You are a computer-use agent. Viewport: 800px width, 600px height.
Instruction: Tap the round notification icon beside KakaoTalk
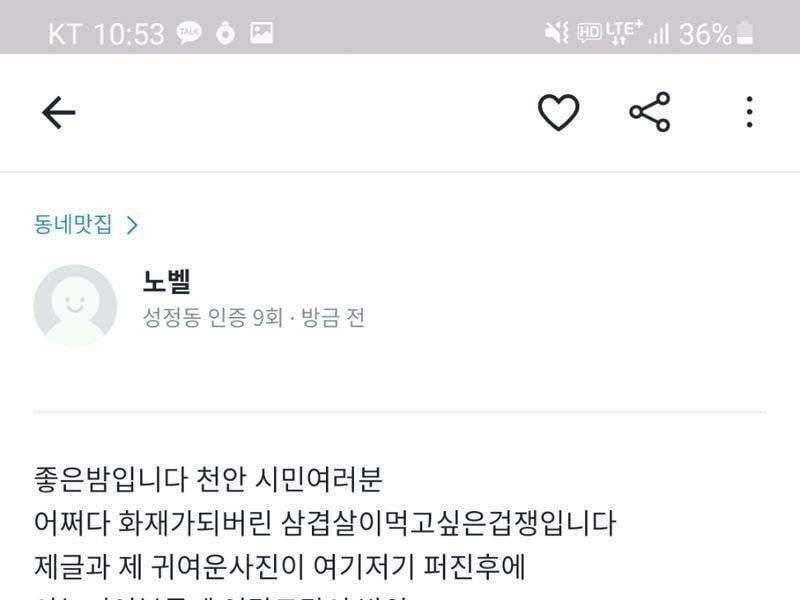pos(226,34)
